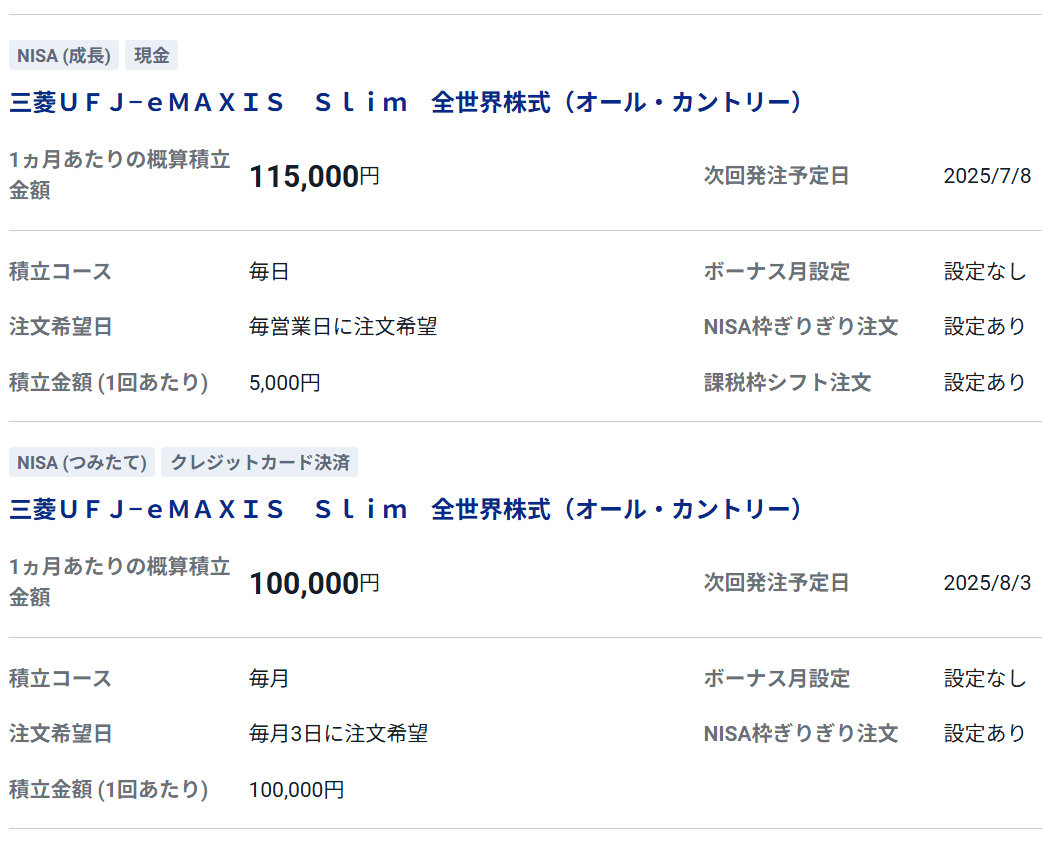Click the second NISA枠ぎりぎり注文 label
The image size is (1042, 841).
pos(801,734)
